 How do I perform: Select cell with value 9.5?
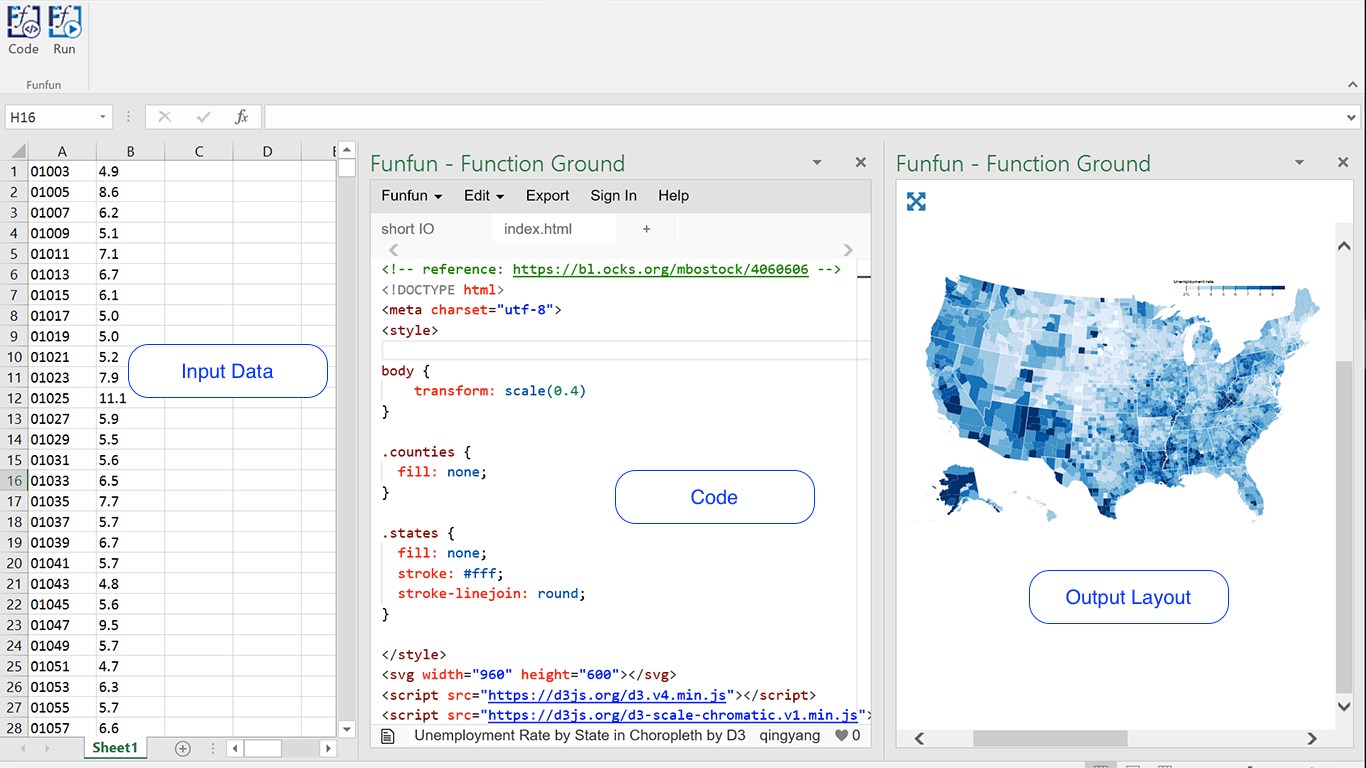click(130, 625)
